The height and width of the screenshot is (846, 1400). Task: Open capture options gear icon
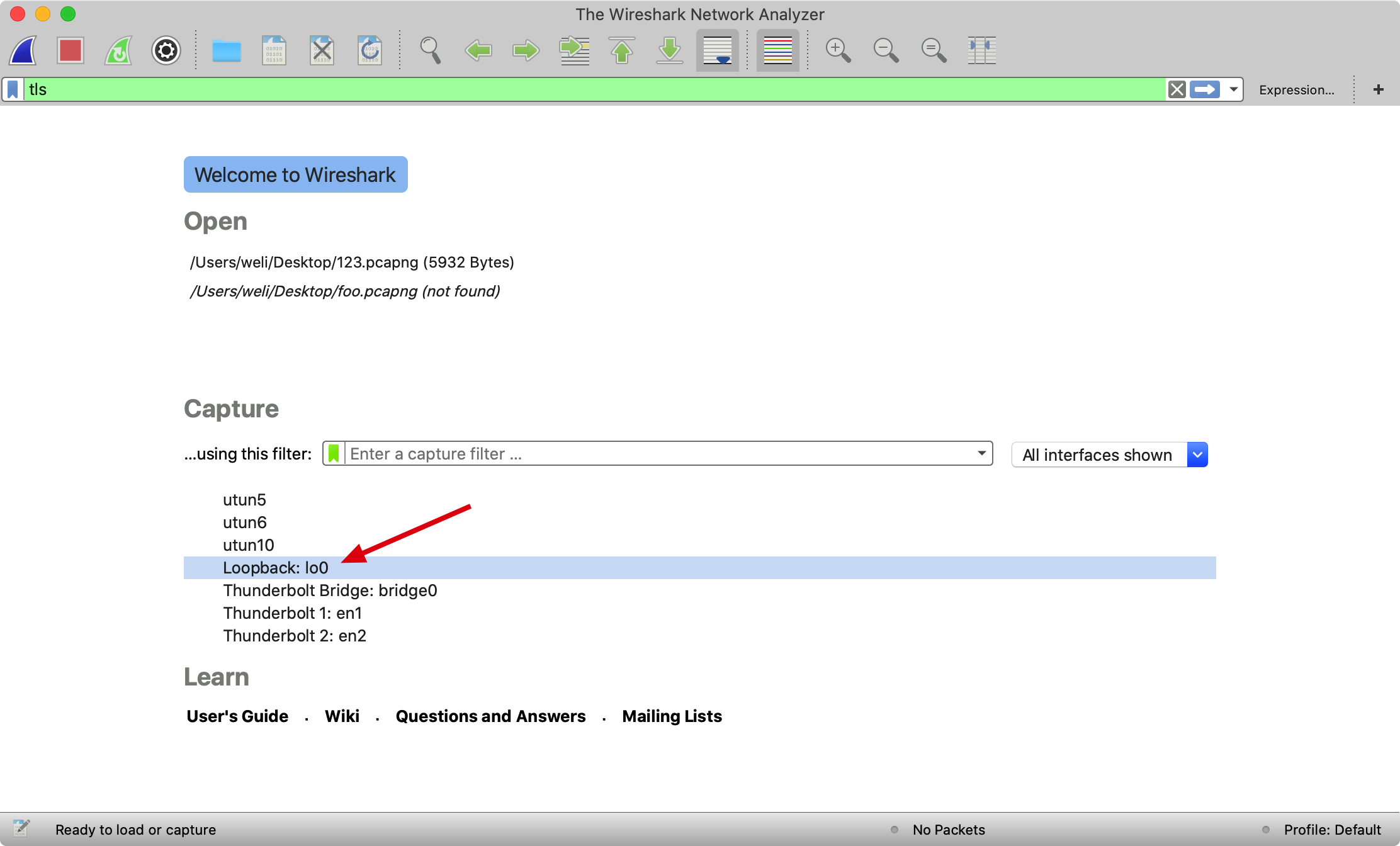(x=166, y=50)
